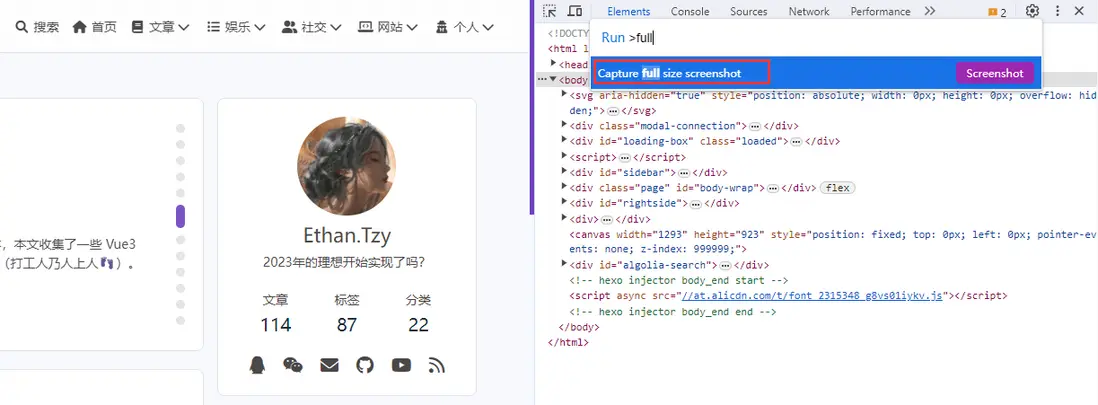
Task: Click the purple Screenshot badge button
Action: point(994,73)
